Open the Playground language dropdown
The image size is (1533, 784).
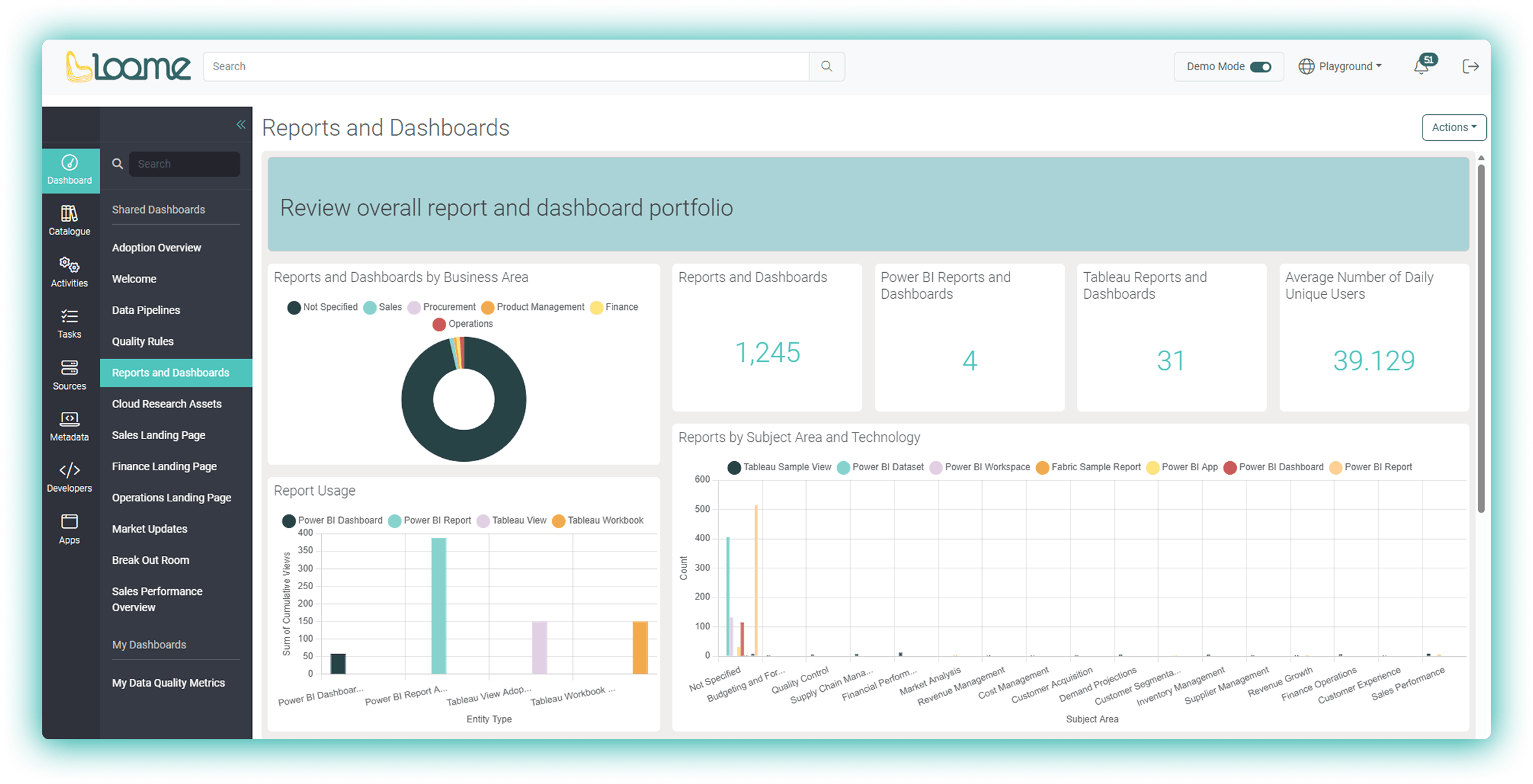tap(1340, 66)
